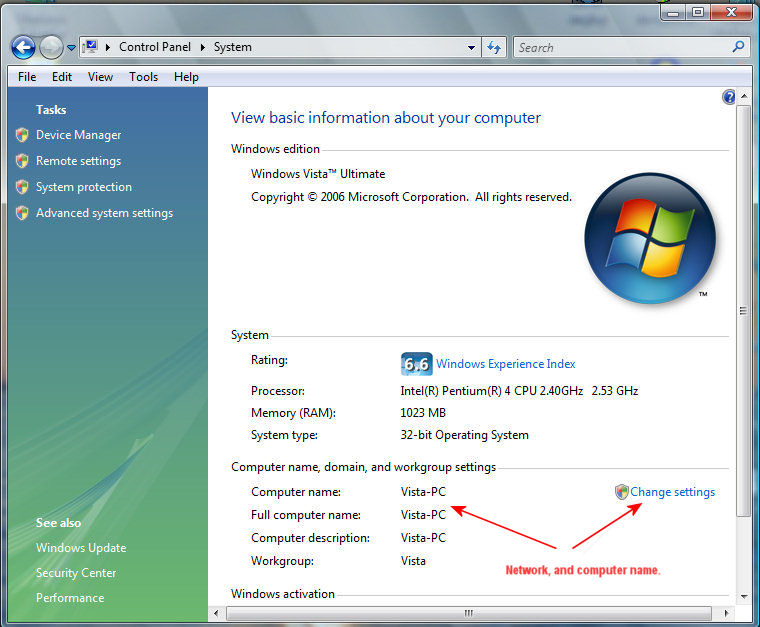
Task: Click the shield icon beside Change settings
Action: 621,492
